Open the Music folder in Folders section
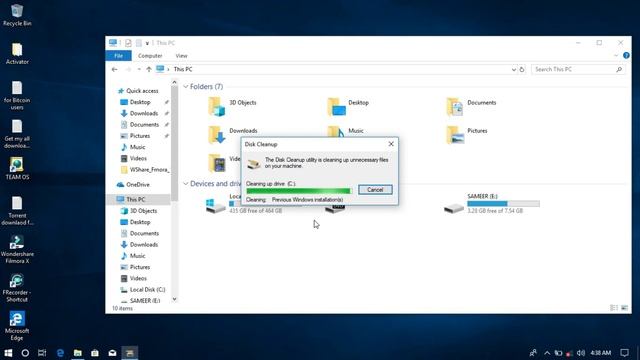Screen dimensions: 640x360 click(345, 131)
